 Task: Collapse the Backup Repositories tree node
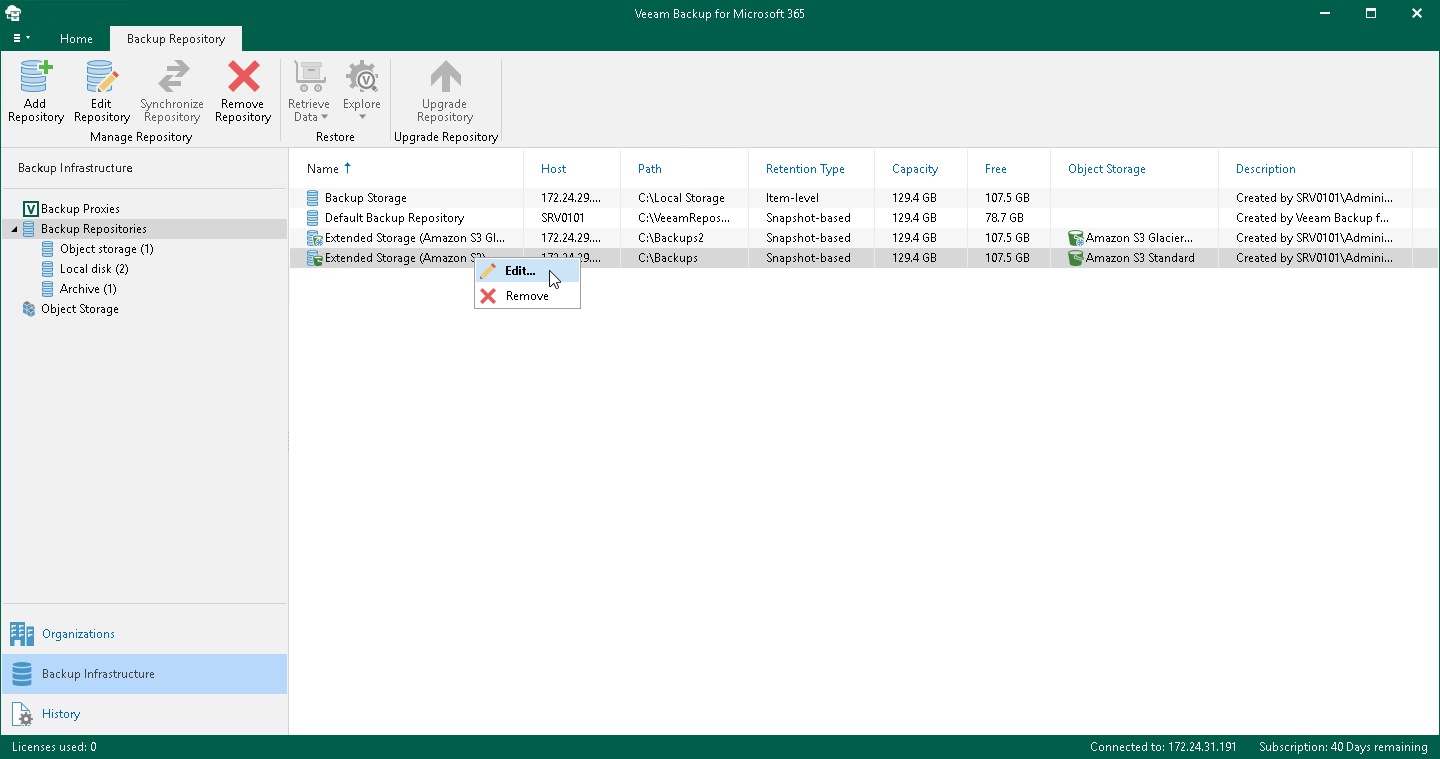point(14,230)
